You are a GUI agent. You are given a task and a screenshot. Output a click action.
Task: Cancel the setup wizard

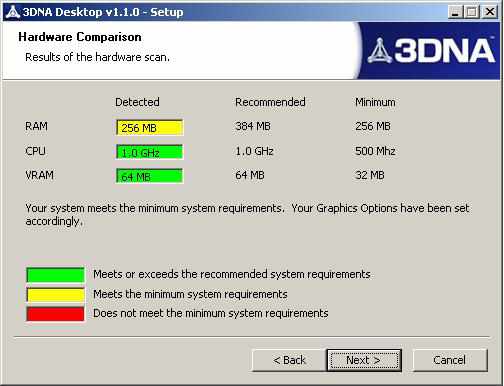[450, 360]
